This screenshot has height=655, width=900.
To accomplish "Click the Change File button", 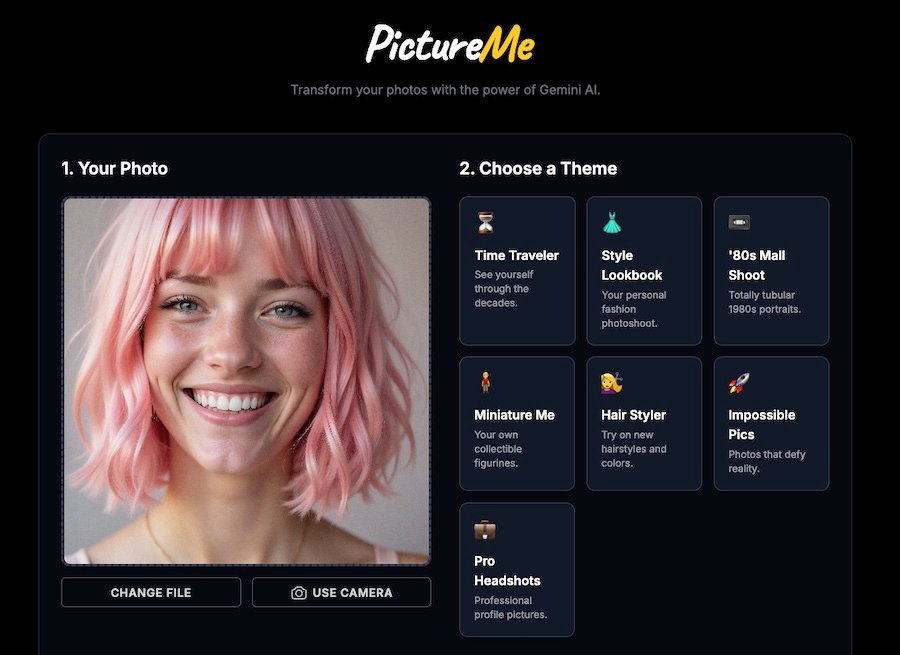I will [150, 592].
